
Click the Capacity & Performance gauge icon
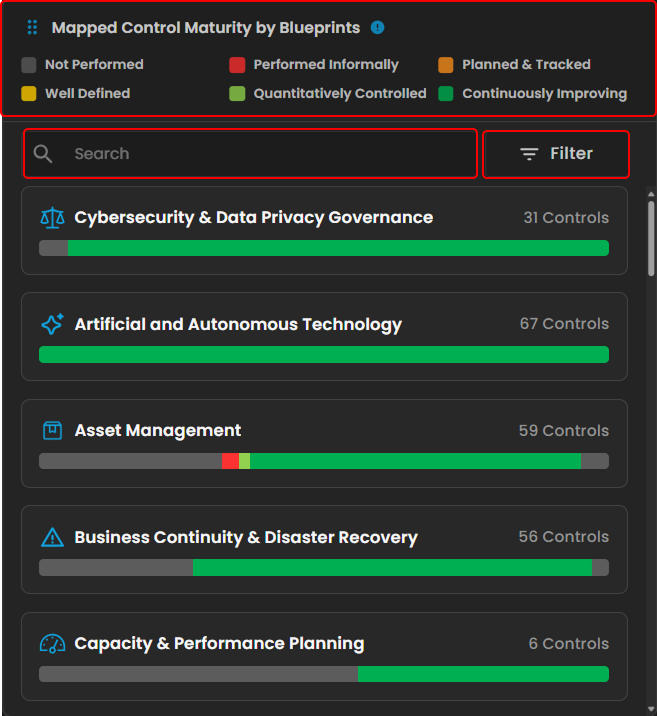coord(51,644)
